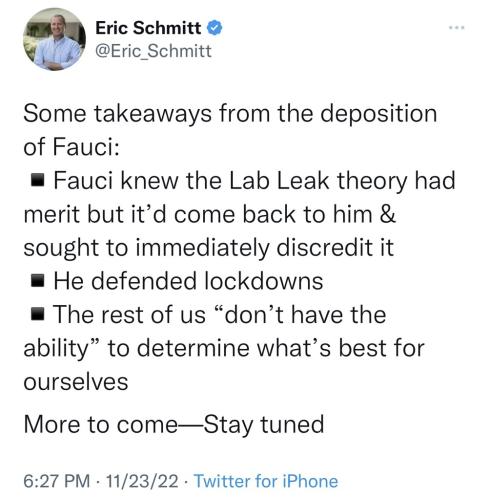490x500 pixels.
Task: Click the black square bullet before He defended
Action: 37,281
